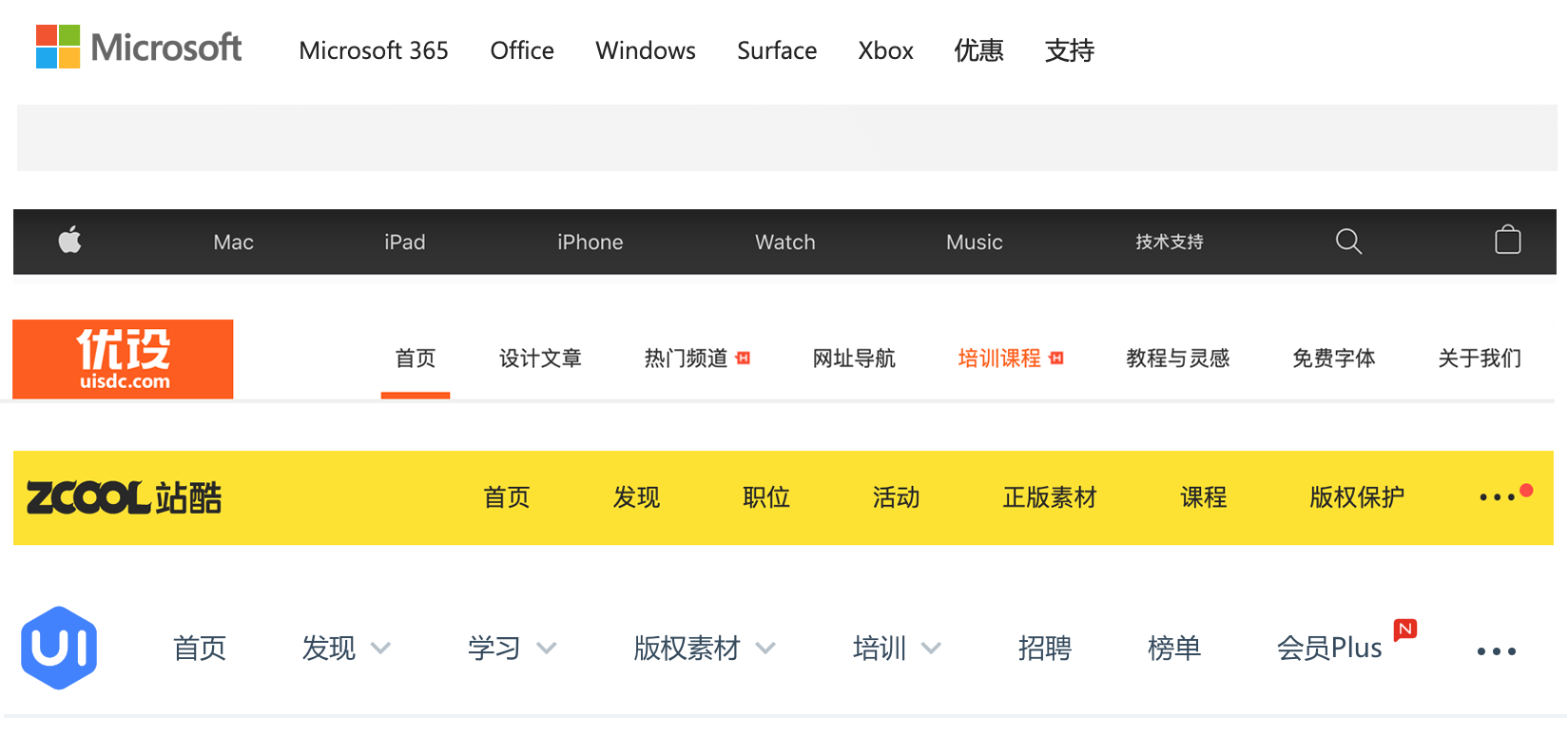Viewport: 1568px width, 737px height.
Task: Expand the 版权素材 dropdown chevron
Action: 765,649
